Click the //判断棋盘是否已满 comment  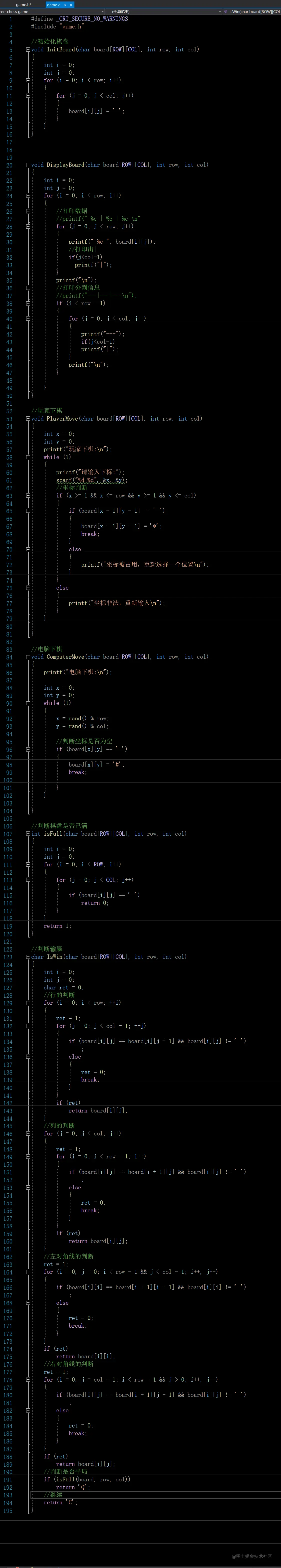coord(59,826)
